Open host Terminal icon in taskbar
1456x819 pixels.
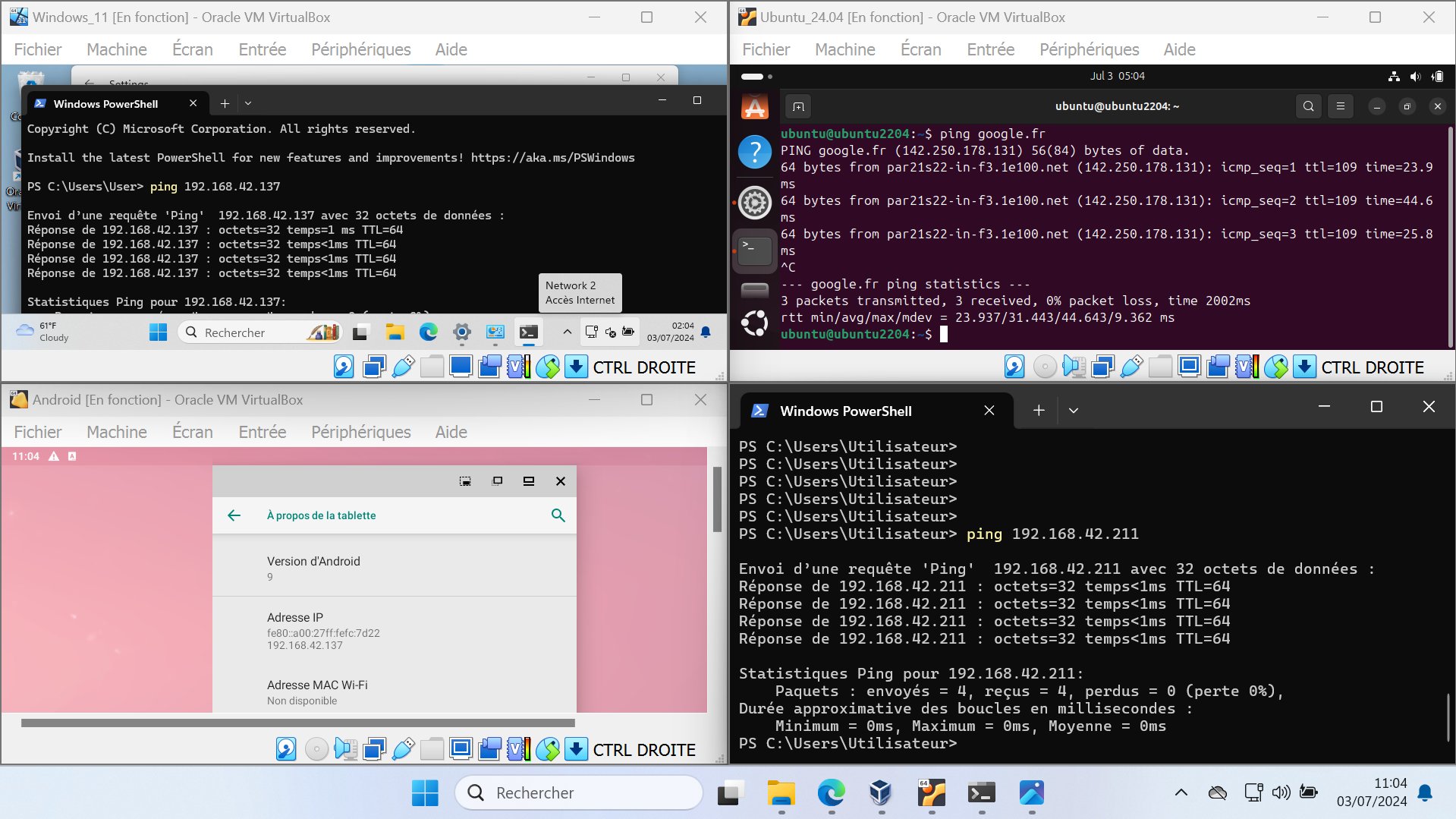(x=982, y=792)
